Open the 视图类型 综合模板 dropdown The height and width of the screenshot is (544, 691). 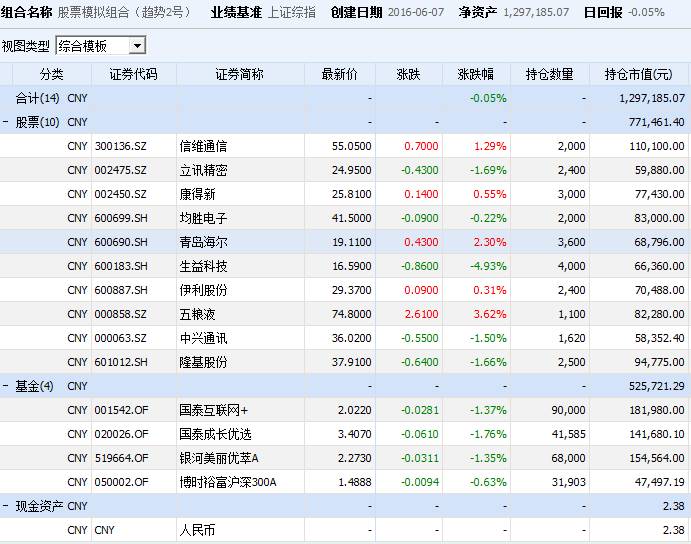(137, 46)
